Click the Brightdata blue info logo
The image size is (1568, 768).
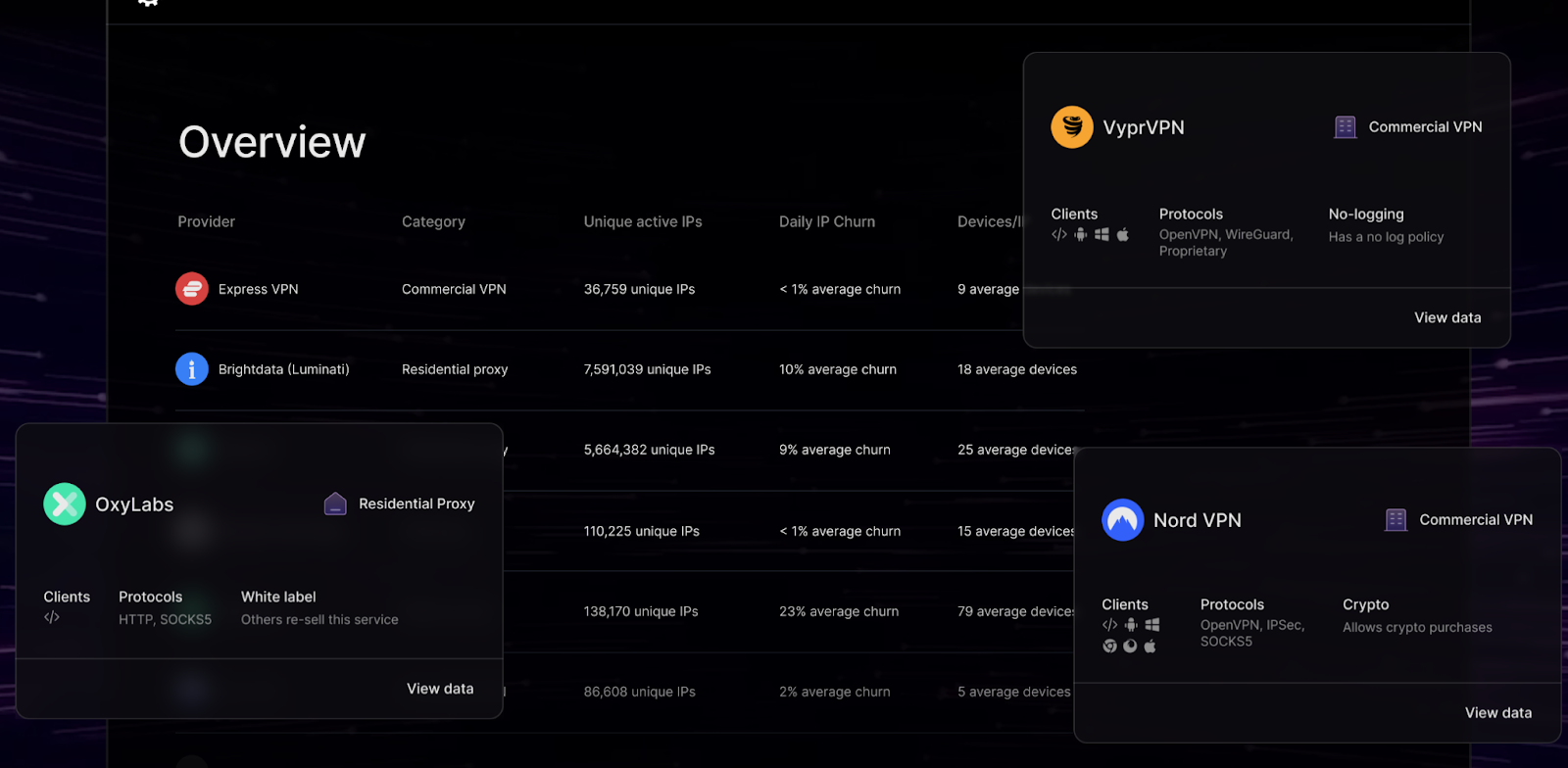192,369
